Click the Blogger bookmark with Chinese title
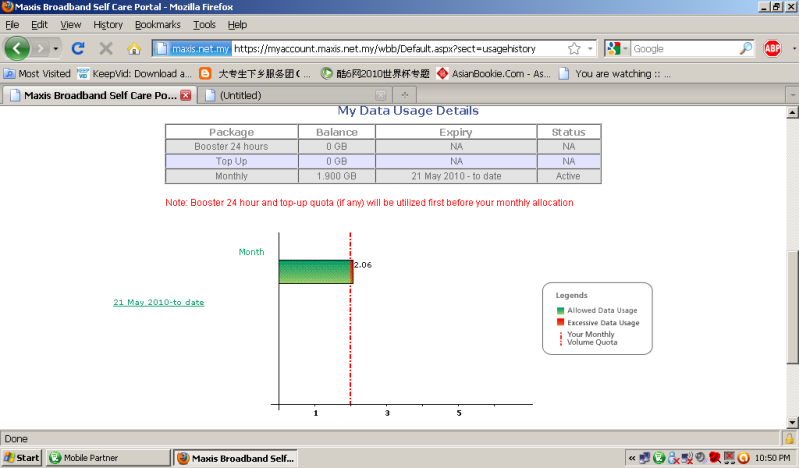The width and height of the screenshot is (799, 468). (x=255, y=74)
